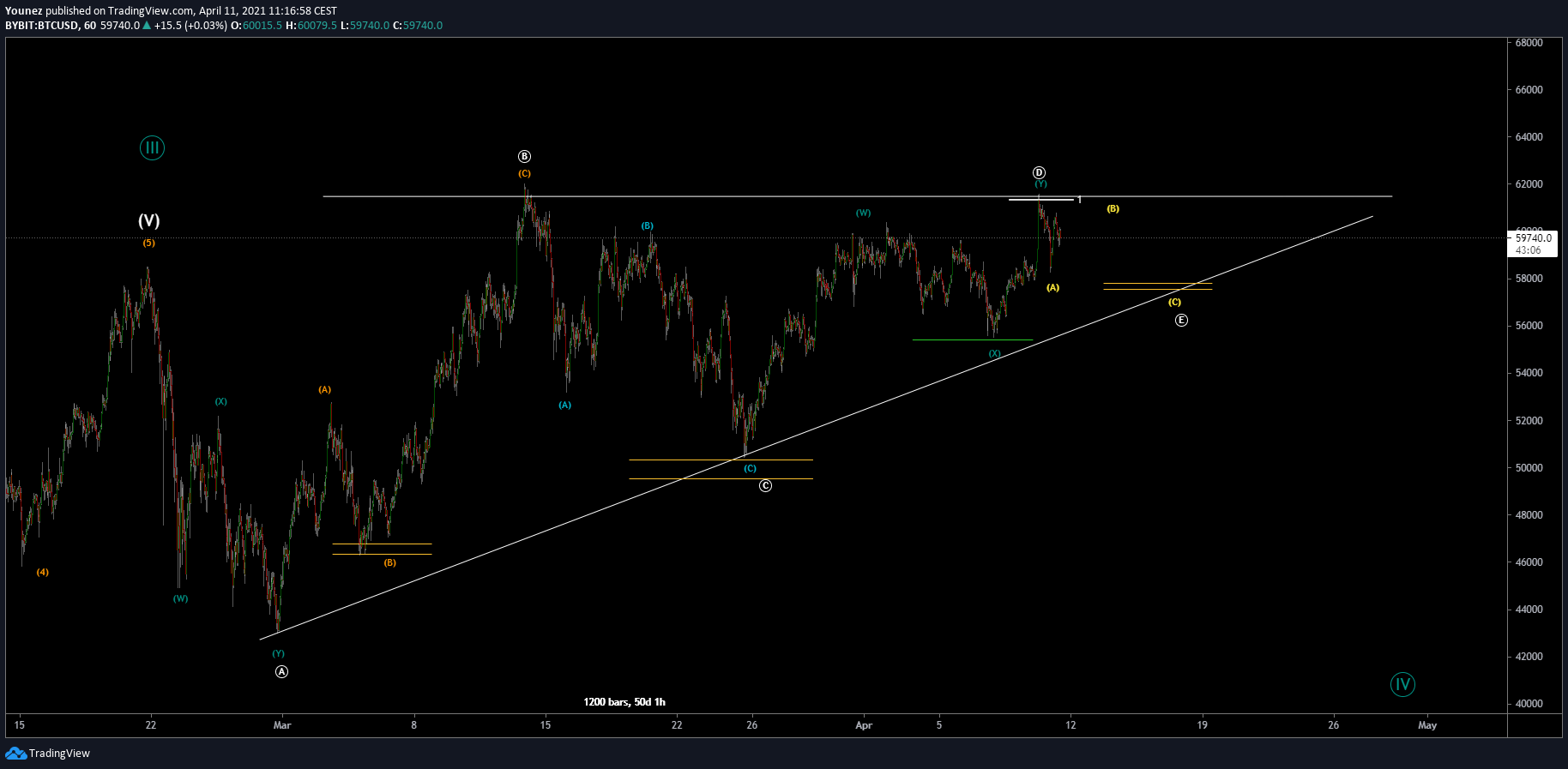
Task: Select the blue (C) wave label
Action: pyautogui.click(x=751, y=469)
